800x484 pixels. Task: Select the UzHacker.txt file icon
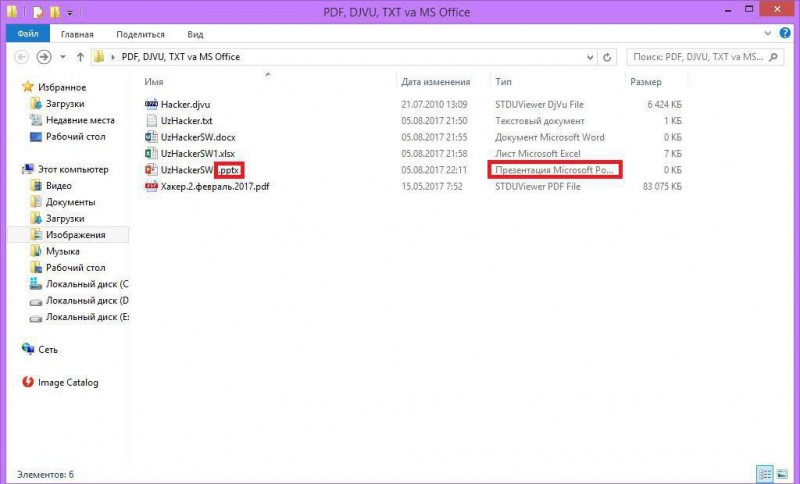click(x=152, y=120)
